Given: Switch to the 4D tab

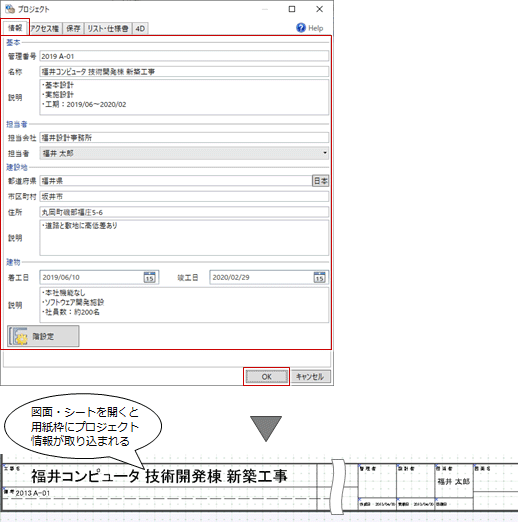Looking at the screenshot, I should tap(140, 29).
